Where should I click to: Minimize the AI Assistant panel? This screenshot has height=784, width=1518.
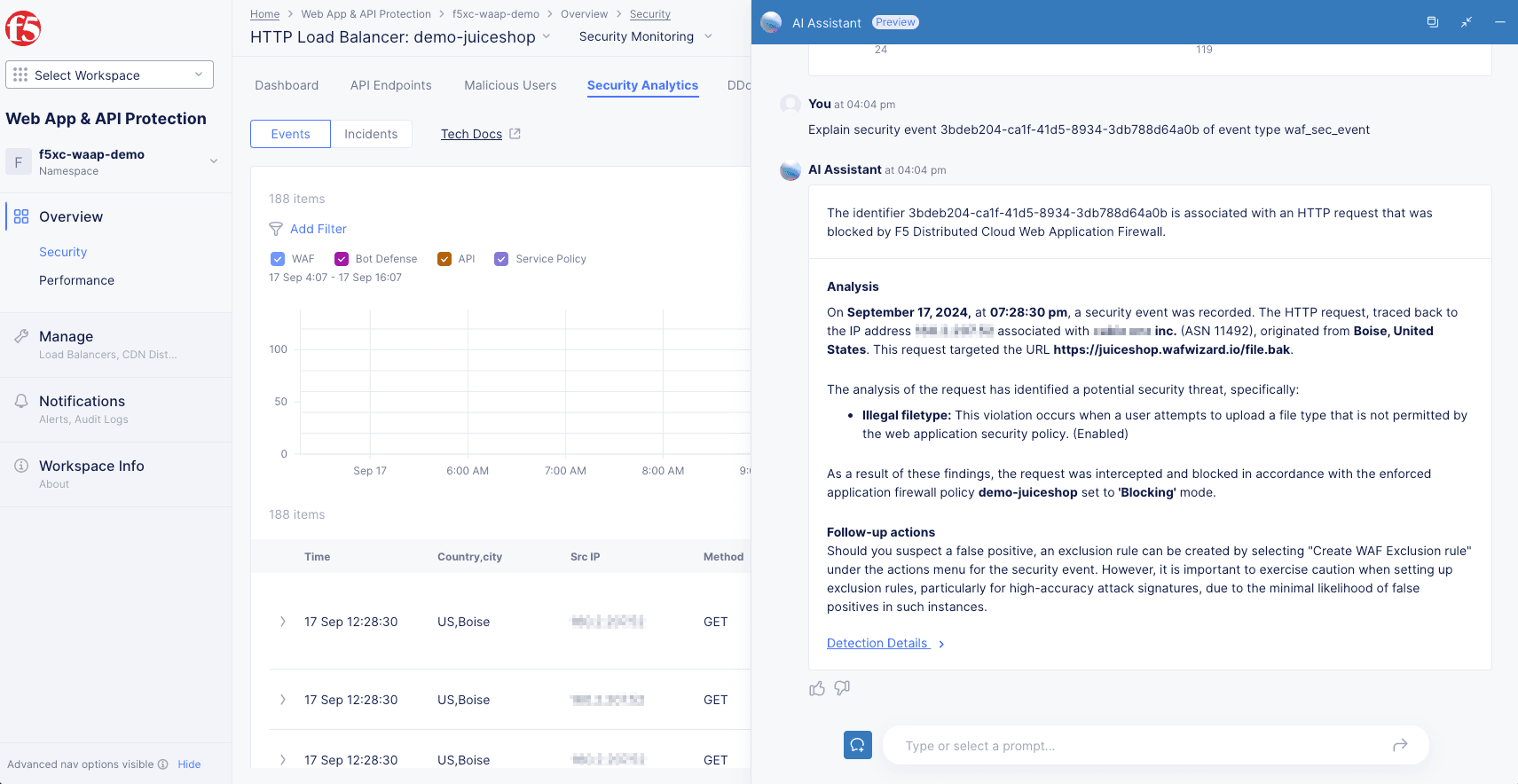tap(1500, 22)
